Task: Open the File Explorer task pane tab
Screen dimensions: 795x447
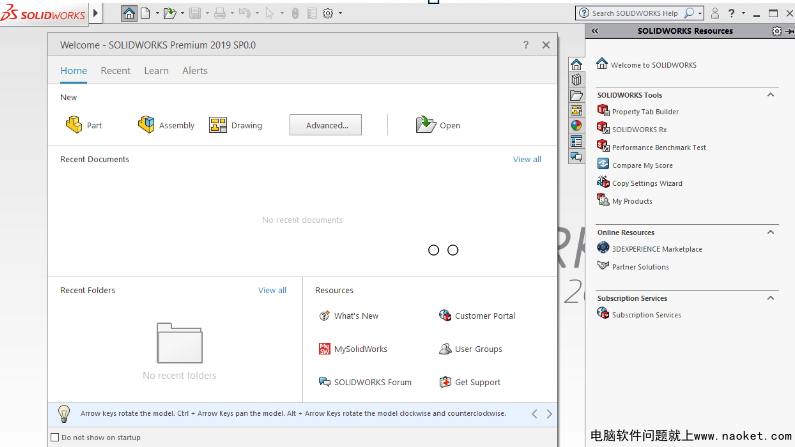Action: point(576,95)
